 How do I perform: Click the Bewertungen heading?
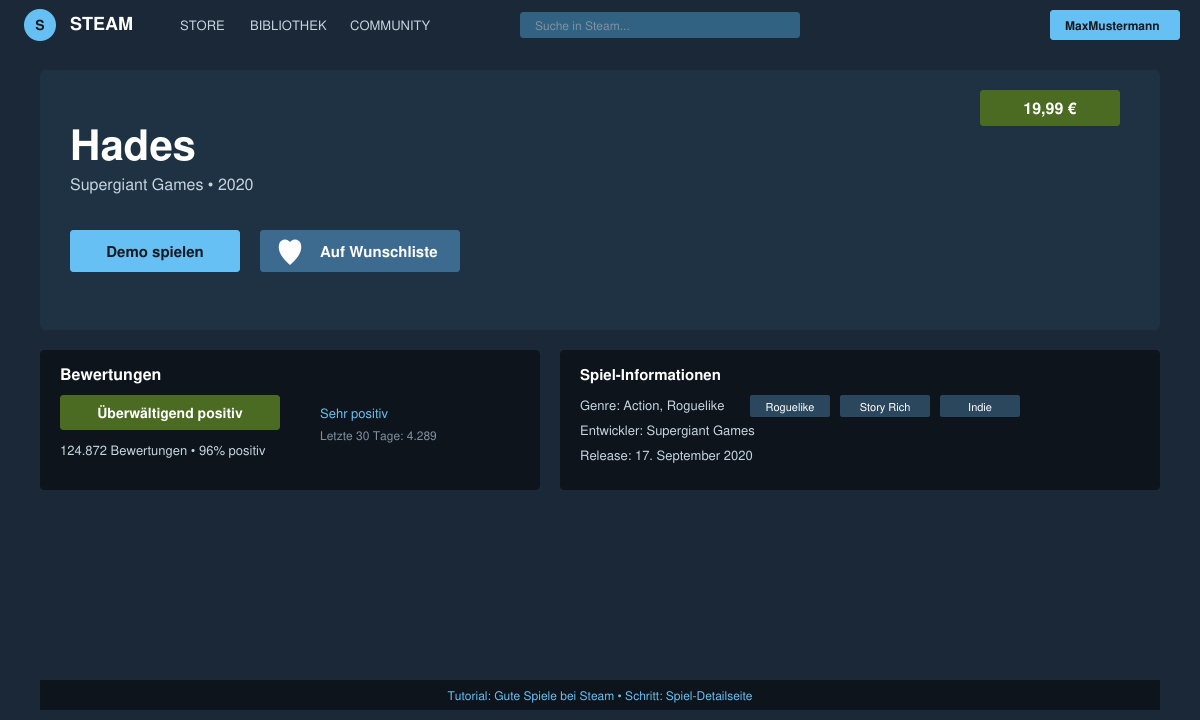[x=111, y=375]
